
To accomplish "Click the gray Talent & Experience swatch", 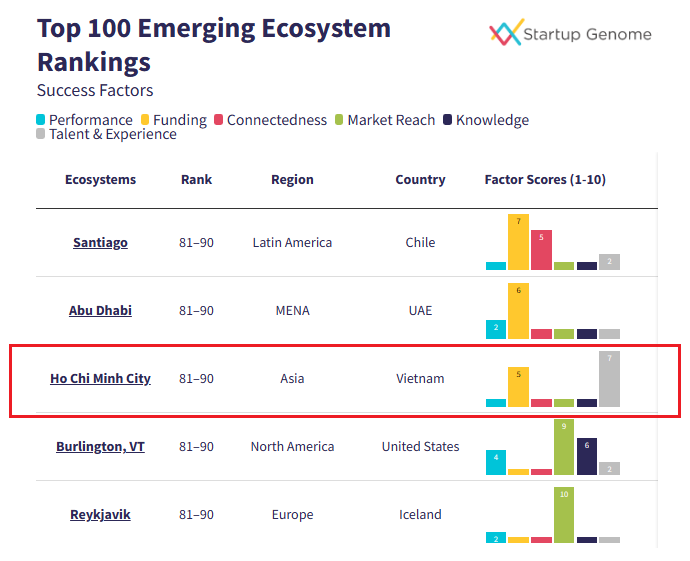I will [41, 134].
